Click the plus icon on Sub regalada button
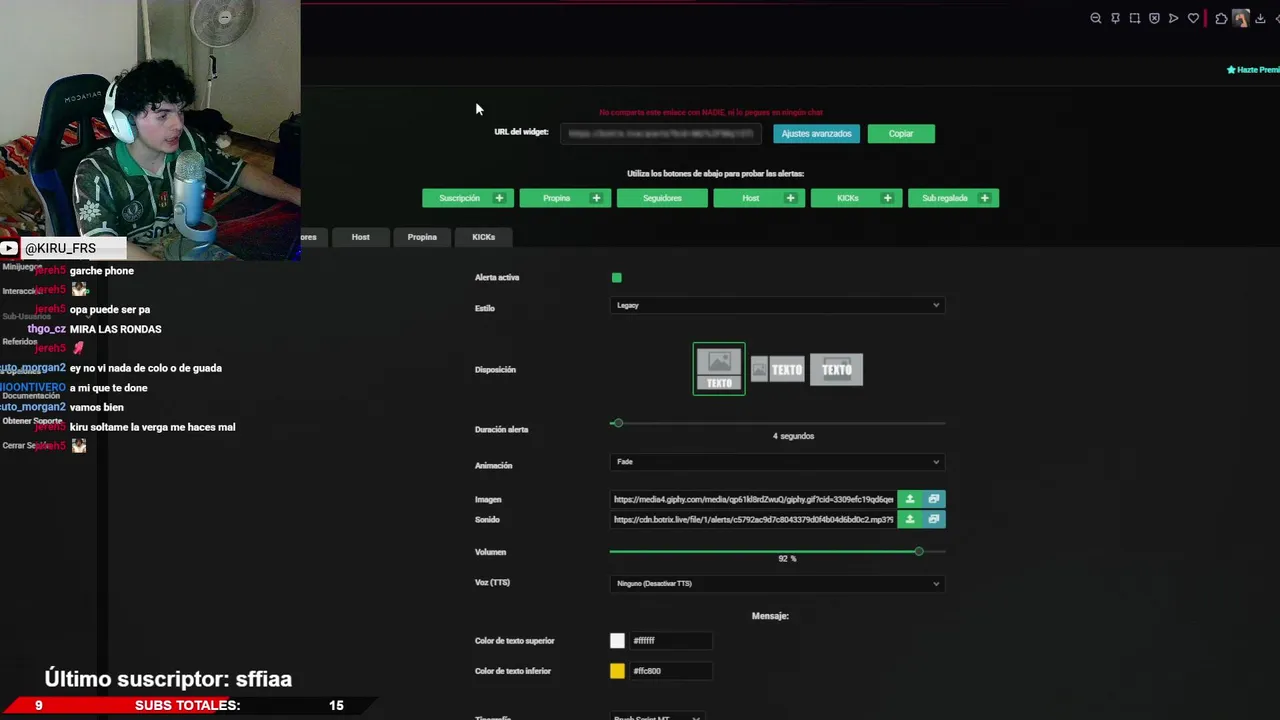Viewport: 1280px width, 720px height. pyautogui.click(x=984, y=198)
